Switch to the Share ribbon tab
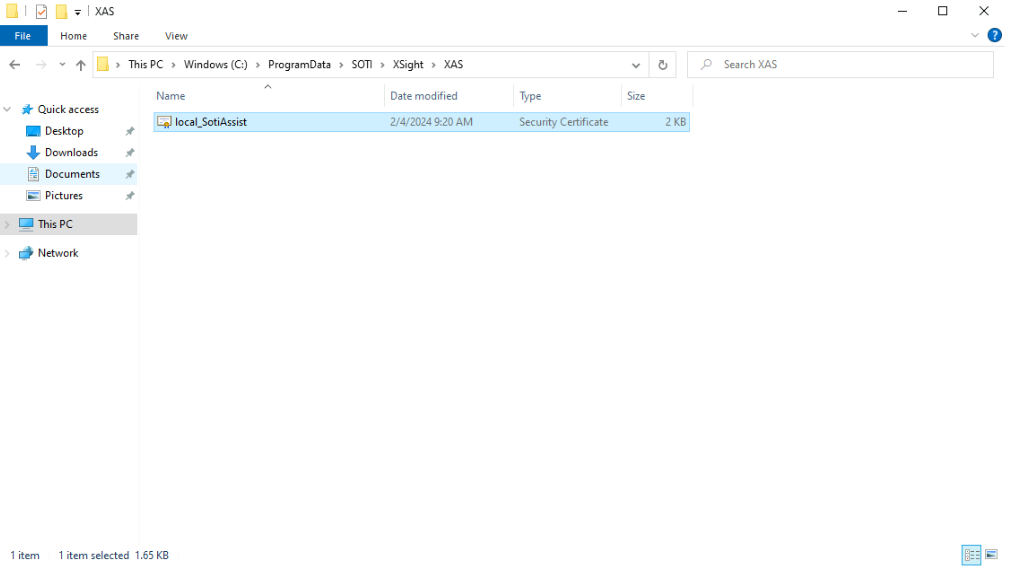The width and height of the screenshot is (1009, 573). tap(126, 36)
